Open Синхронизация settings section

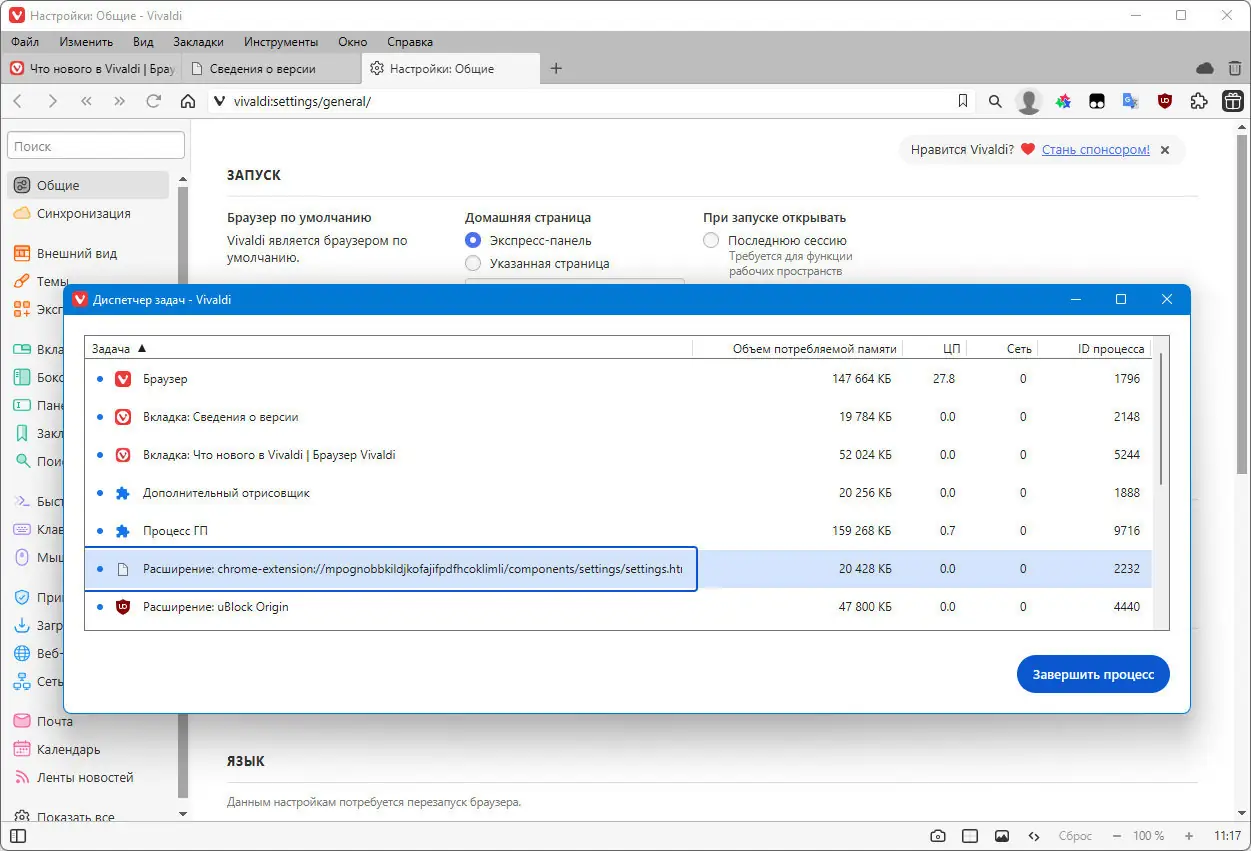88,213
